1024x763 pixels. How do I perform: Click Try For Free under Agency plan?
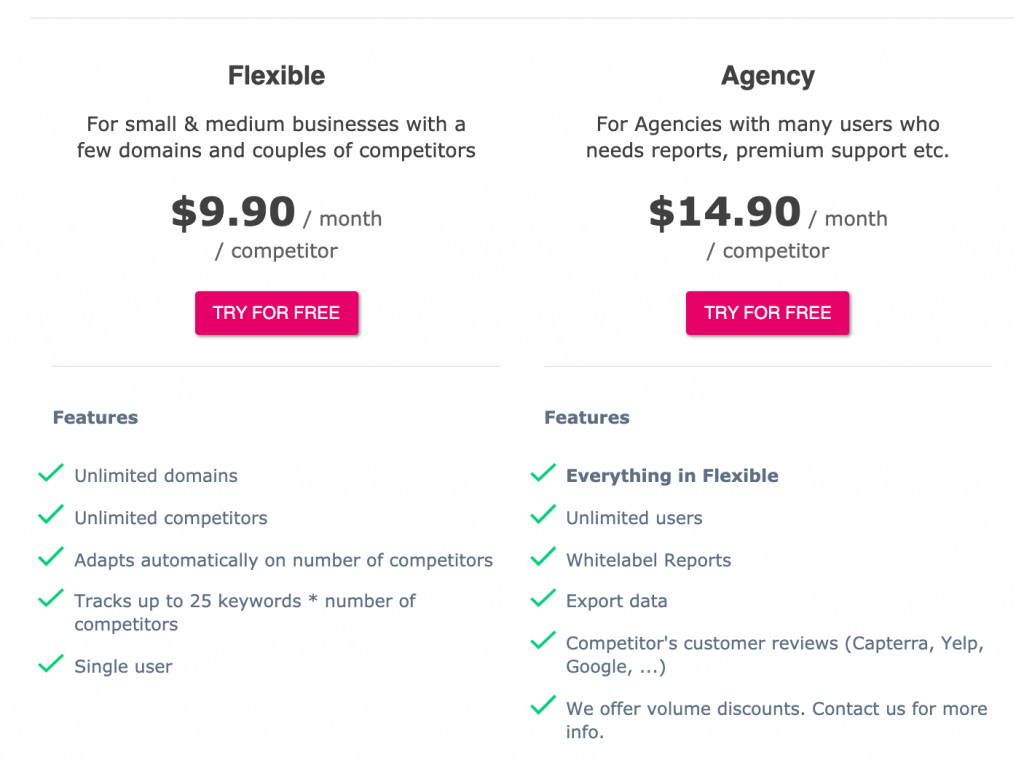767,313
